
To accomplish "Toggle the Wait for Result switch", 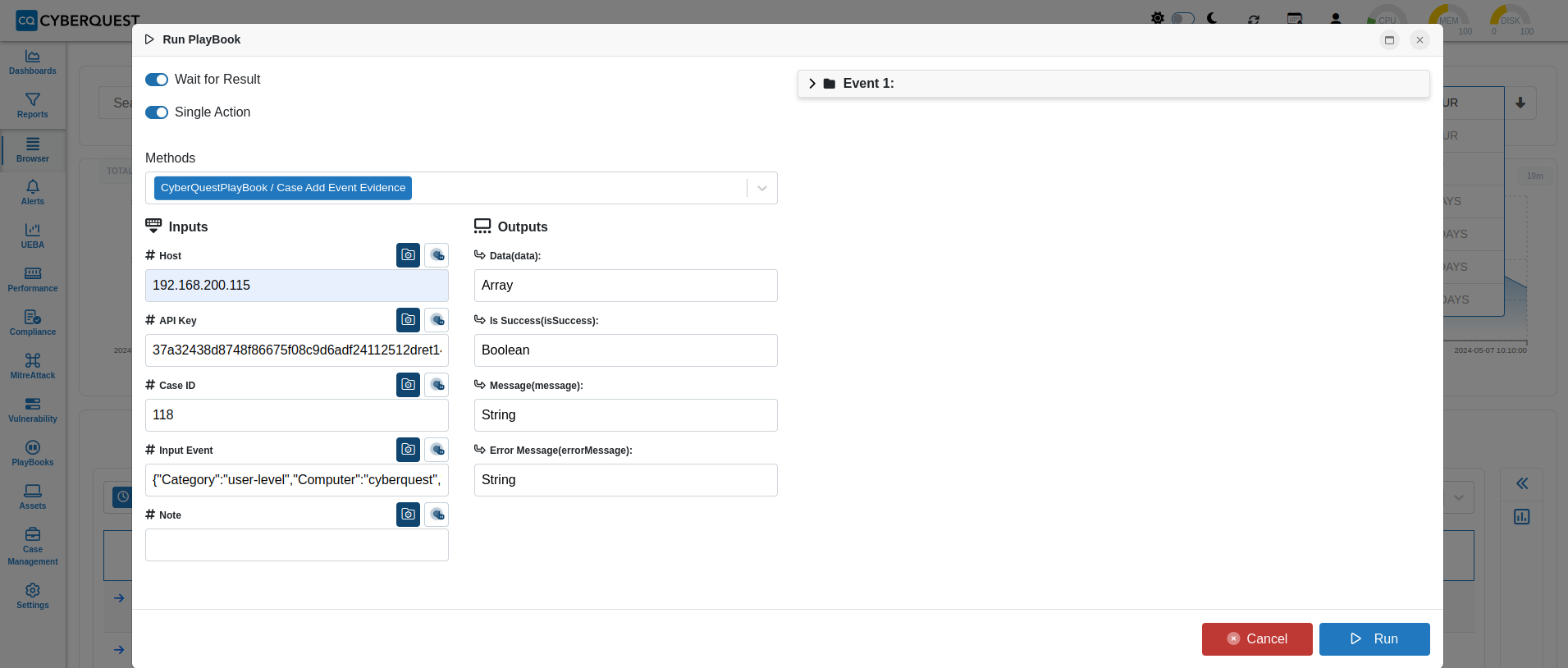I will click(x=157, y=80).
